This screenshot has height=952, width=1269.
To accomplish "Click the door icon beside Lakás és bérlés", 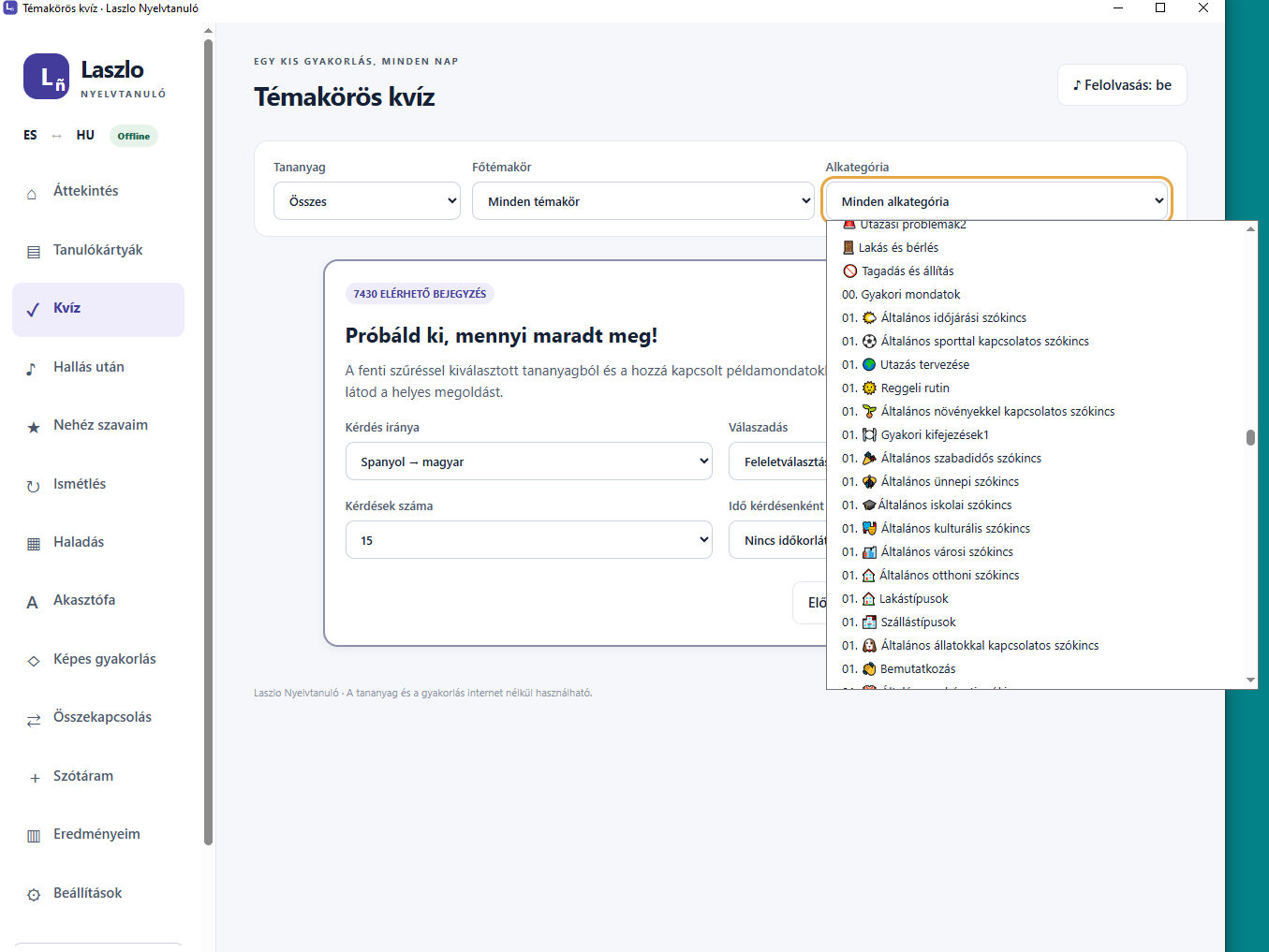I will (x=848, y=247).
